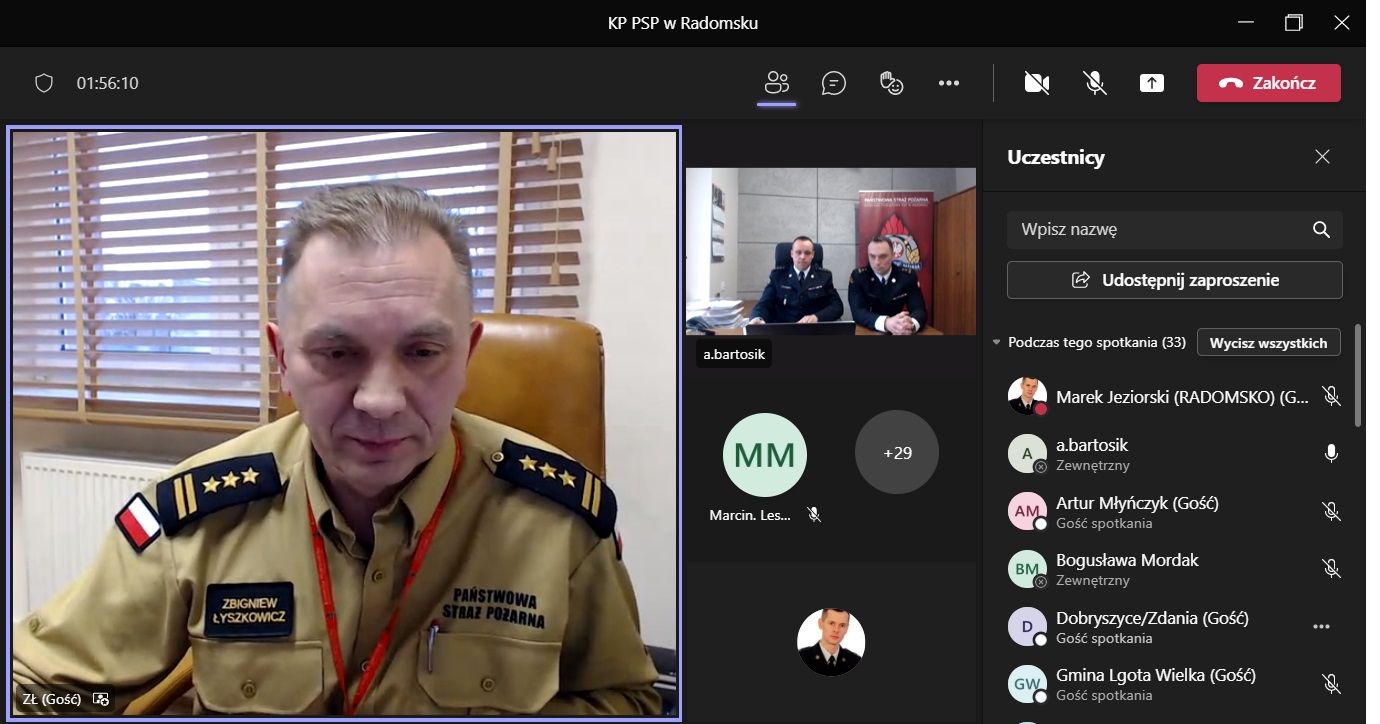Open the meeting chat icon

click(x=833, y=83)
